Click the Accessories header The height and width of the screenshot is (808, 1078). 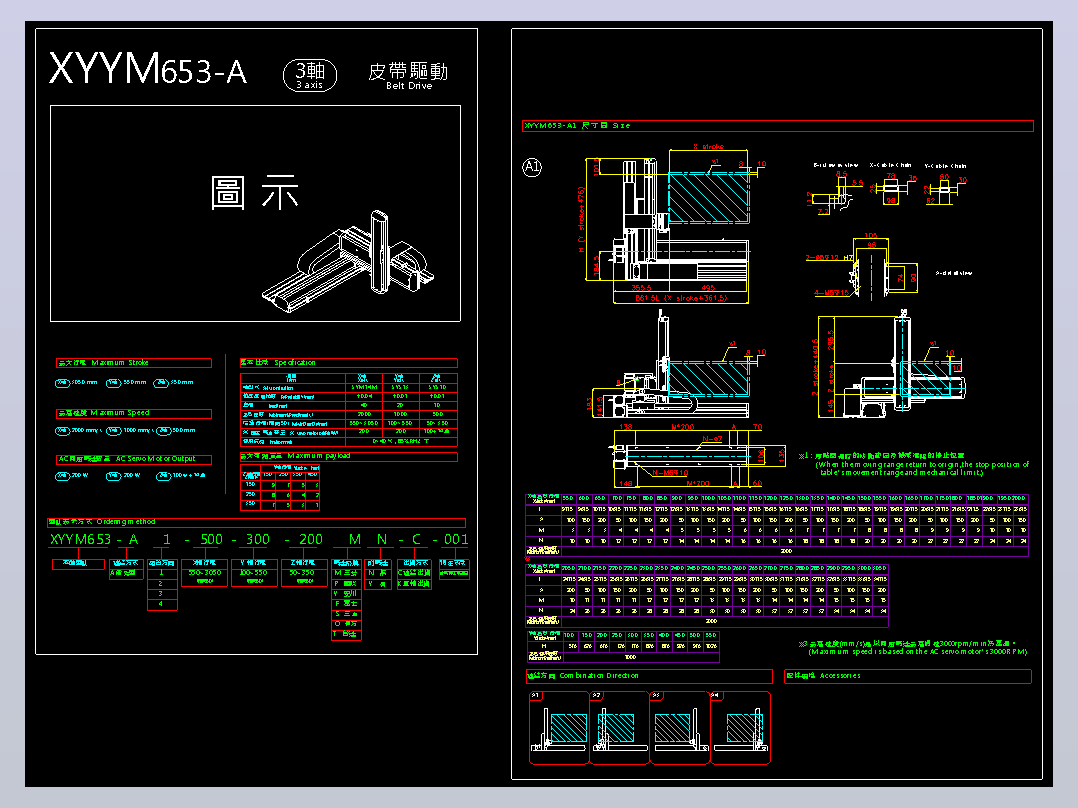908,676
